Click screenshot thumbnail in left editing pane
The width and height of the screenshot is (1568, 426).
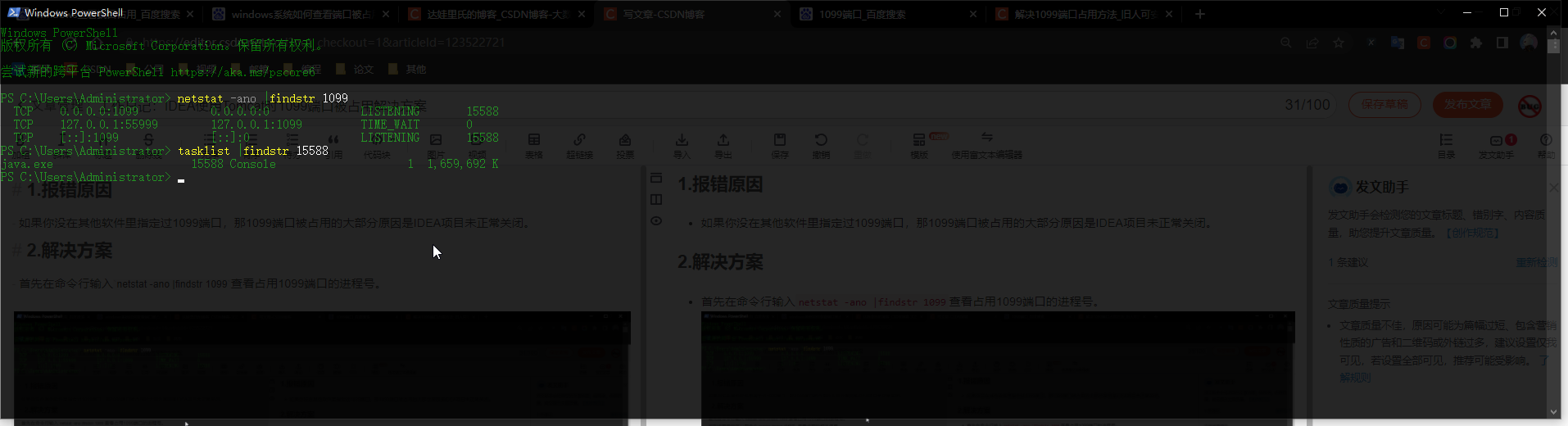[322, 367]
